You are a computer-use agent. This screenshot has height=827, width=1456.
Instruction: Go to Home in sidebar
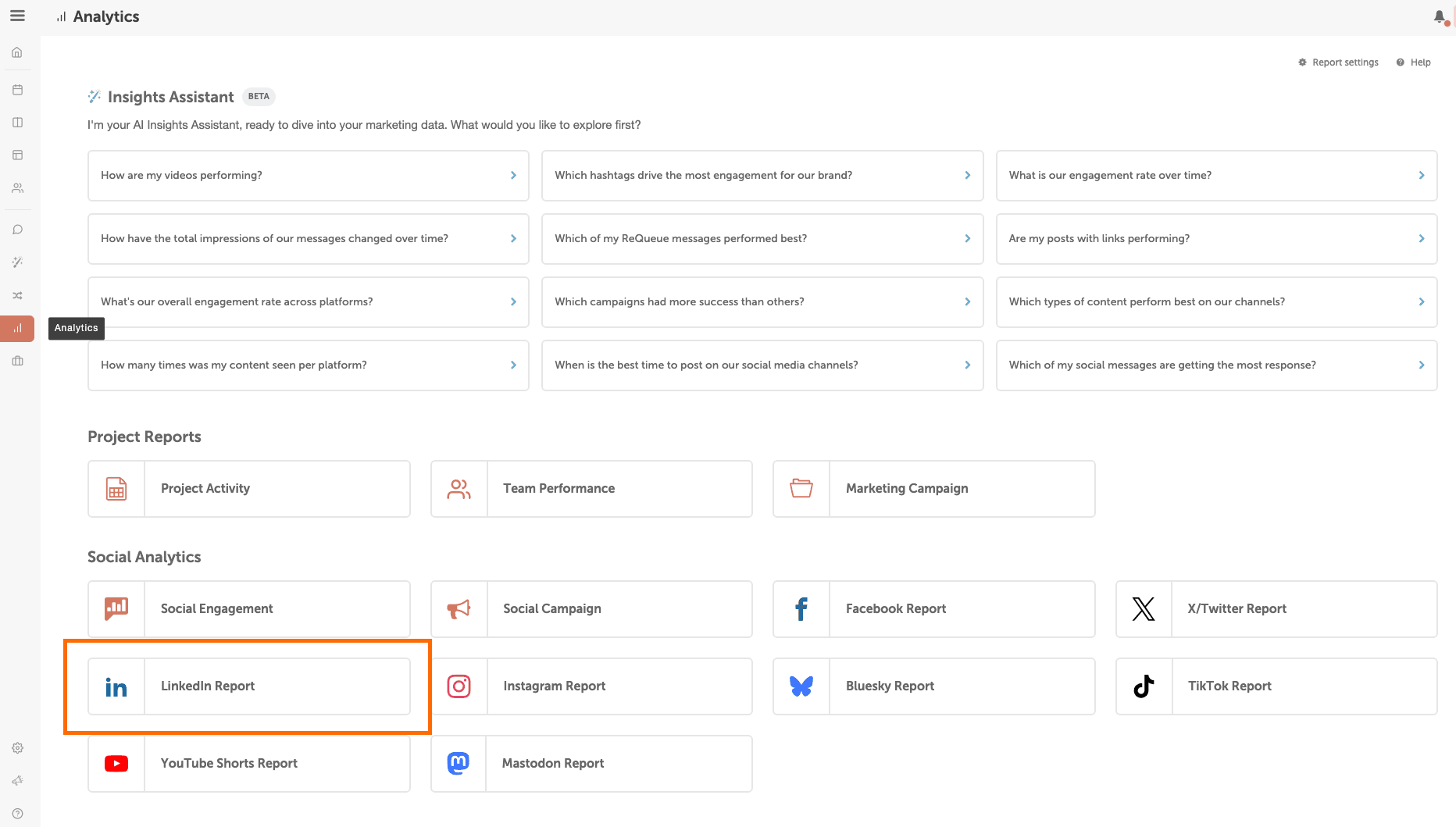(x=17, y=53)
